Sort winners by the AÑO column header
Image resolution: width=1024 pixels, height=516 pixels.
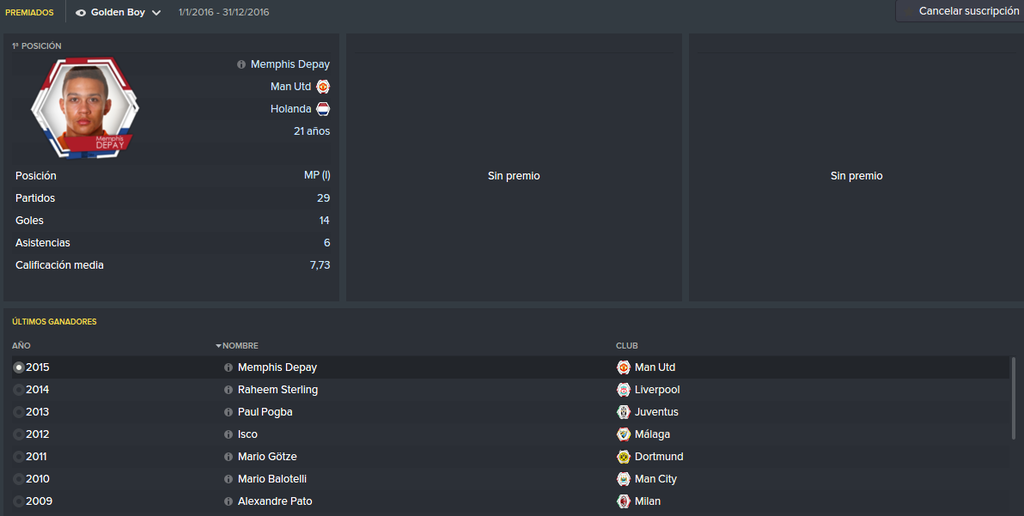tap(21, 346)
